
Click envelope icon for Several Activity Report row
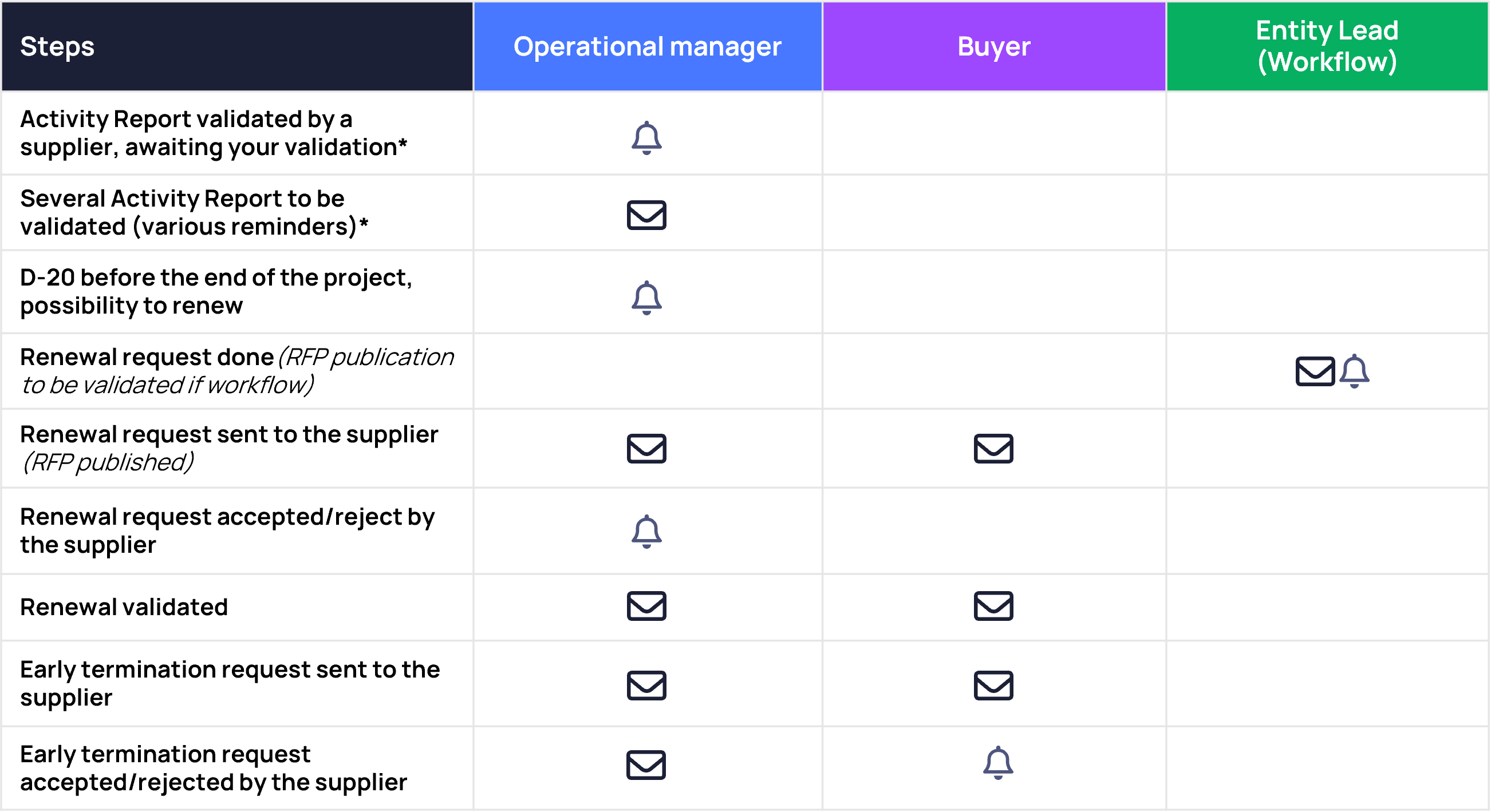646,215
